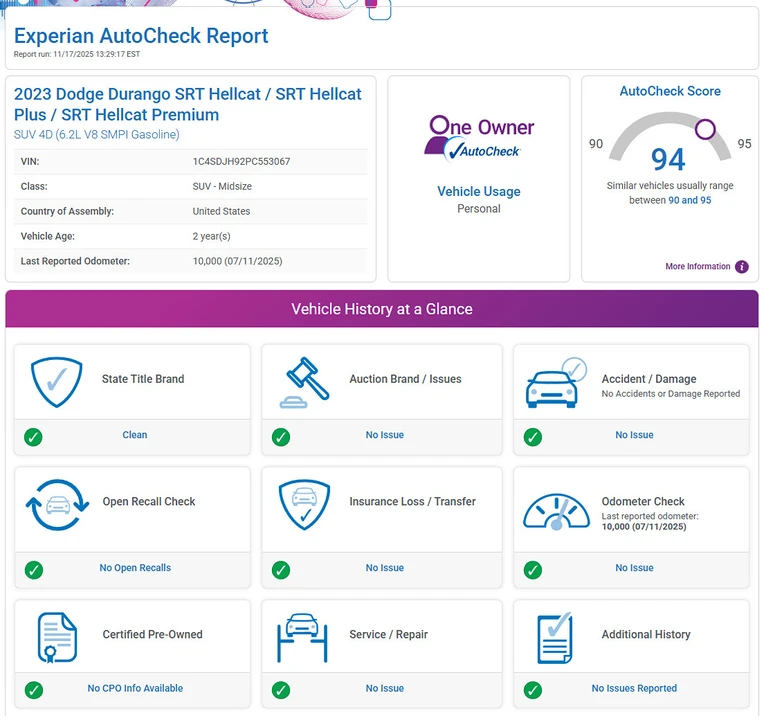Click the Experian AutoCheck Report title
The height and width of the screenshot is (720, 764).
pos(141,36)
